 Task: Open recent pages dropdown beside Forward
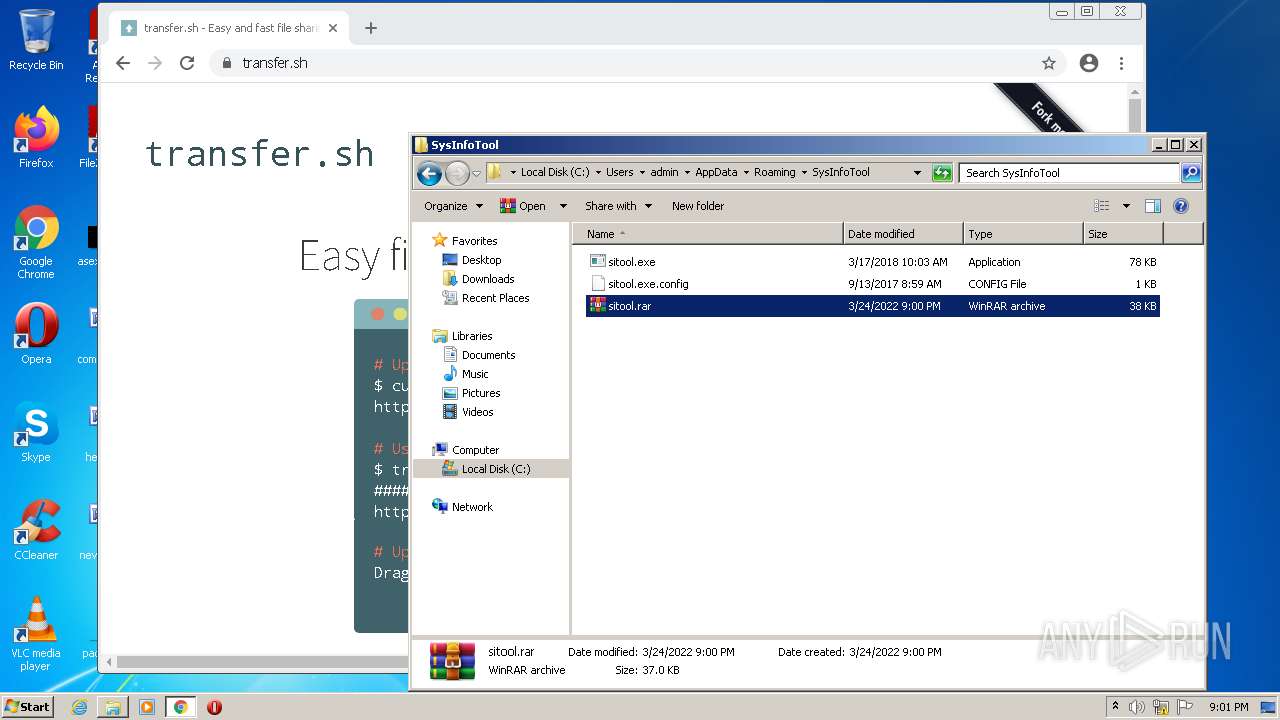[x=476, y=173]
